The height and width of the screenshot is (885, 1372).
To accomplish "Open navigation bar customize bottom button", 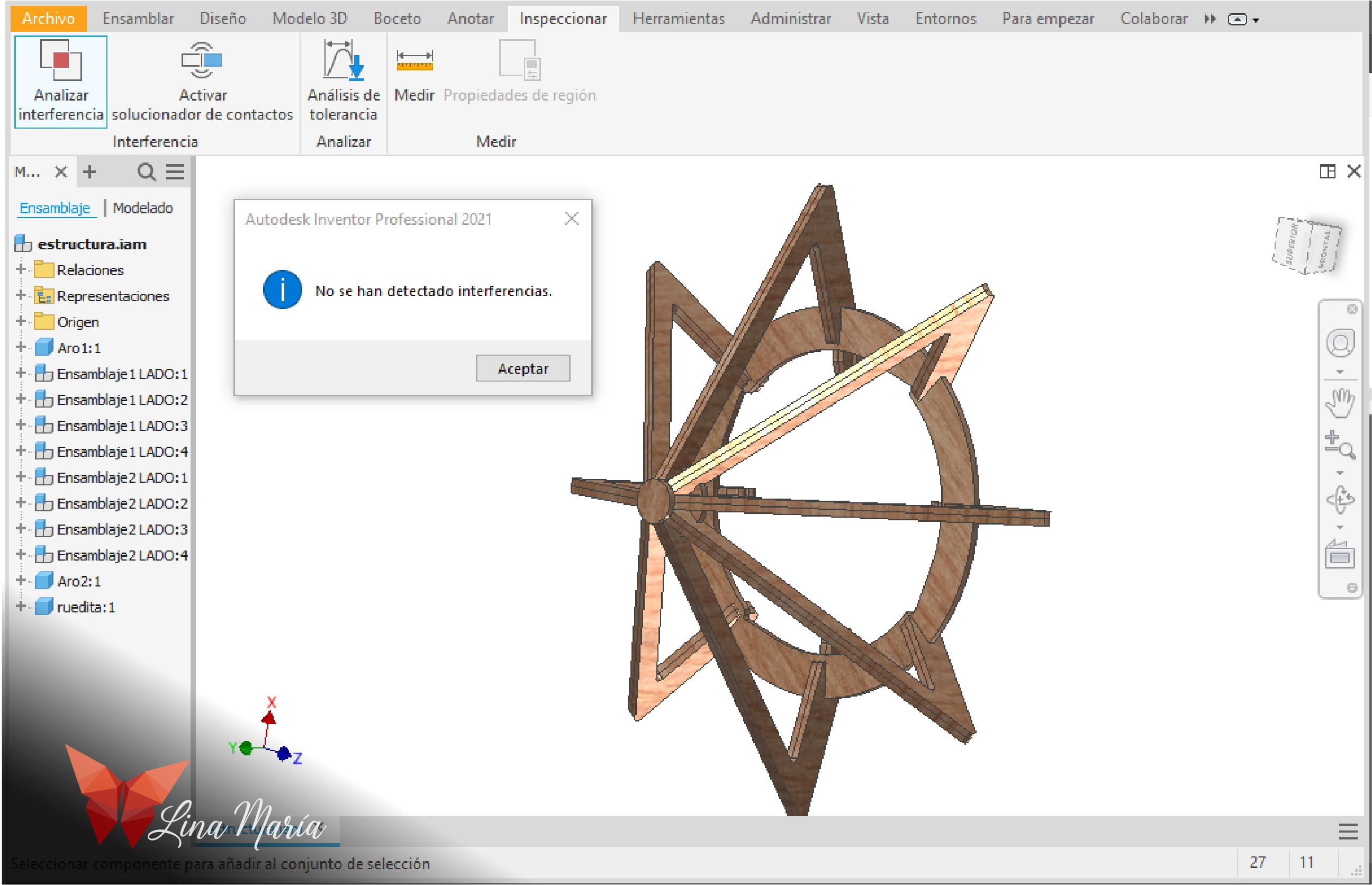I will pos(1352,588).
